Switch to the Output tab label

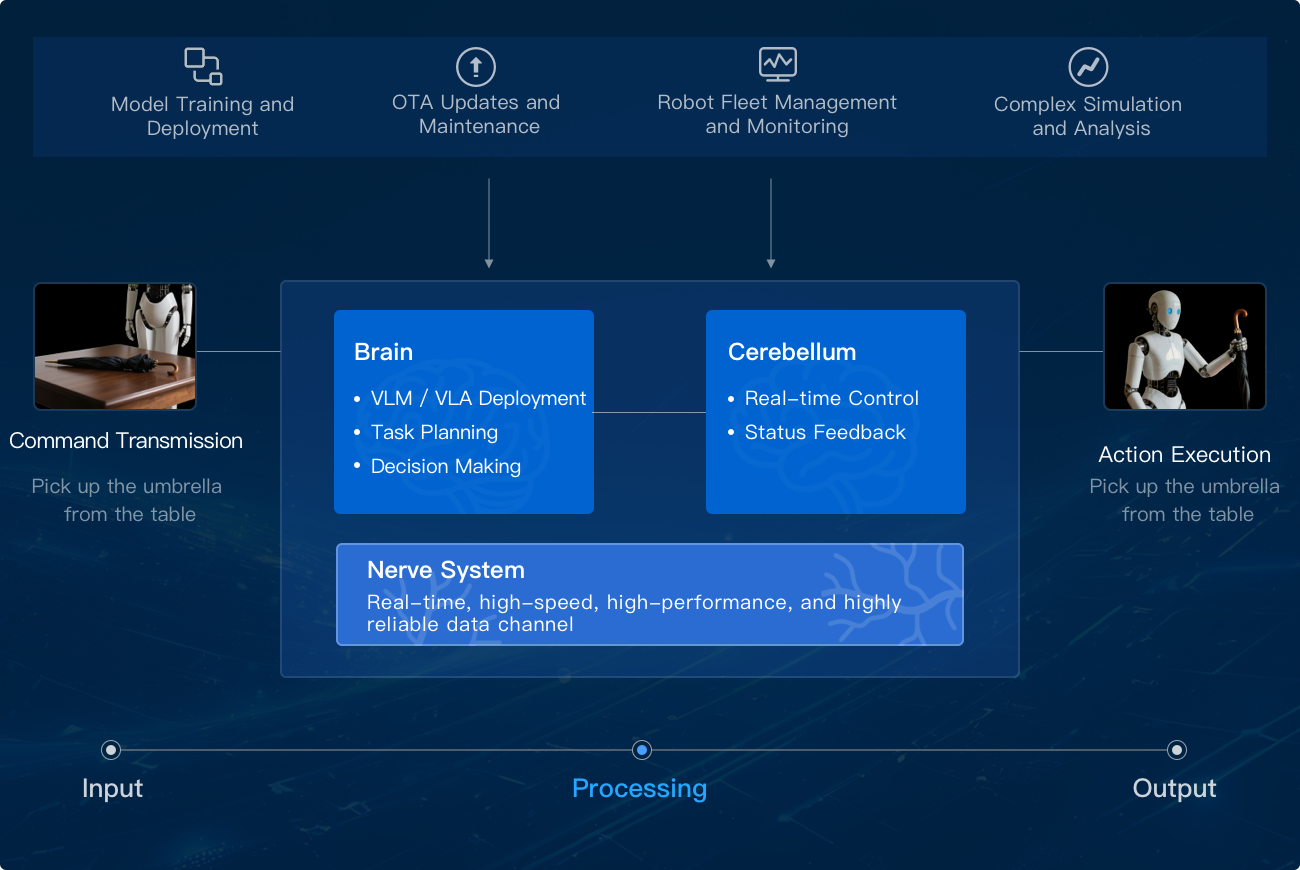click(x=1174, y=788)
